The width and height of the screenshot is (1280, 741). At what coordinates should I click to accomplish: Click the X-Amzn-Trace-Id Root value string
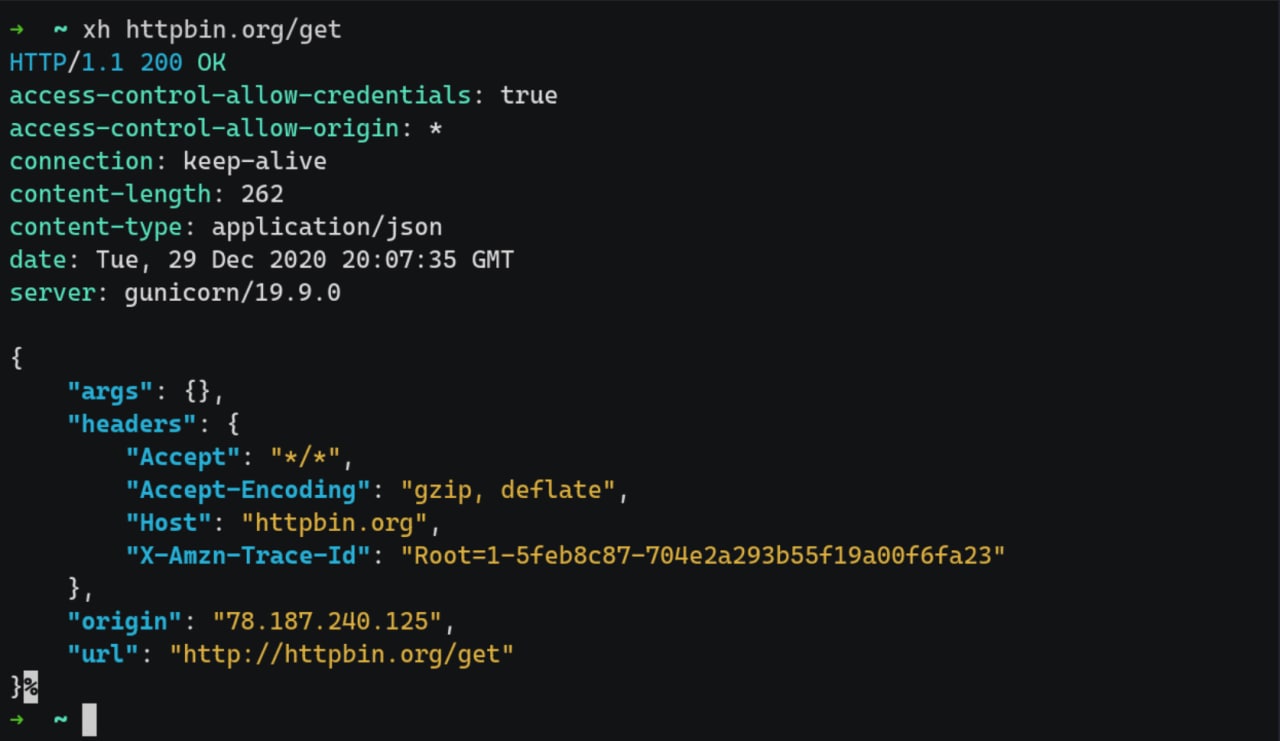pos(702,555)
